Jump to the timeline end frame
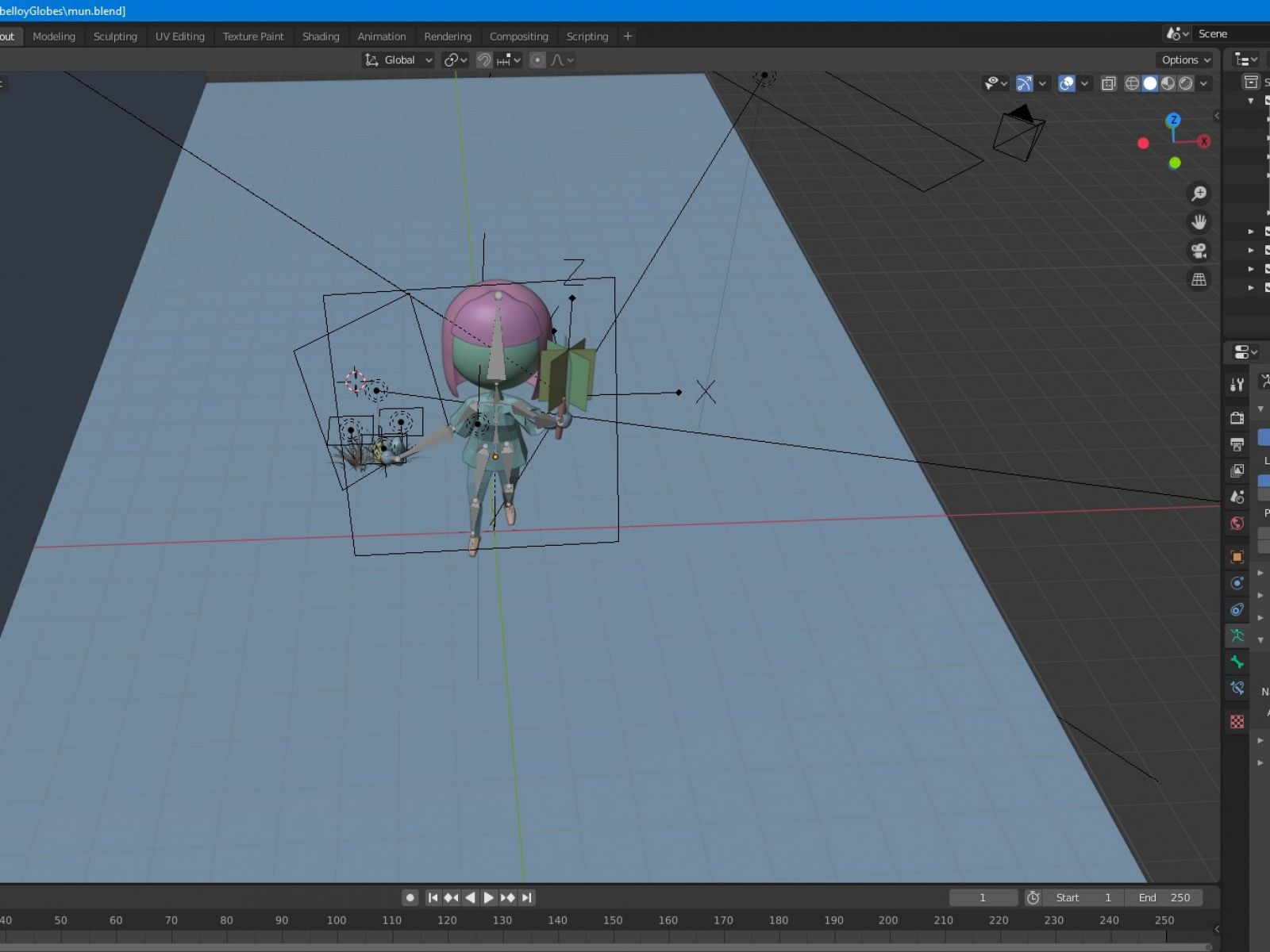 click(x=526, y=897)
